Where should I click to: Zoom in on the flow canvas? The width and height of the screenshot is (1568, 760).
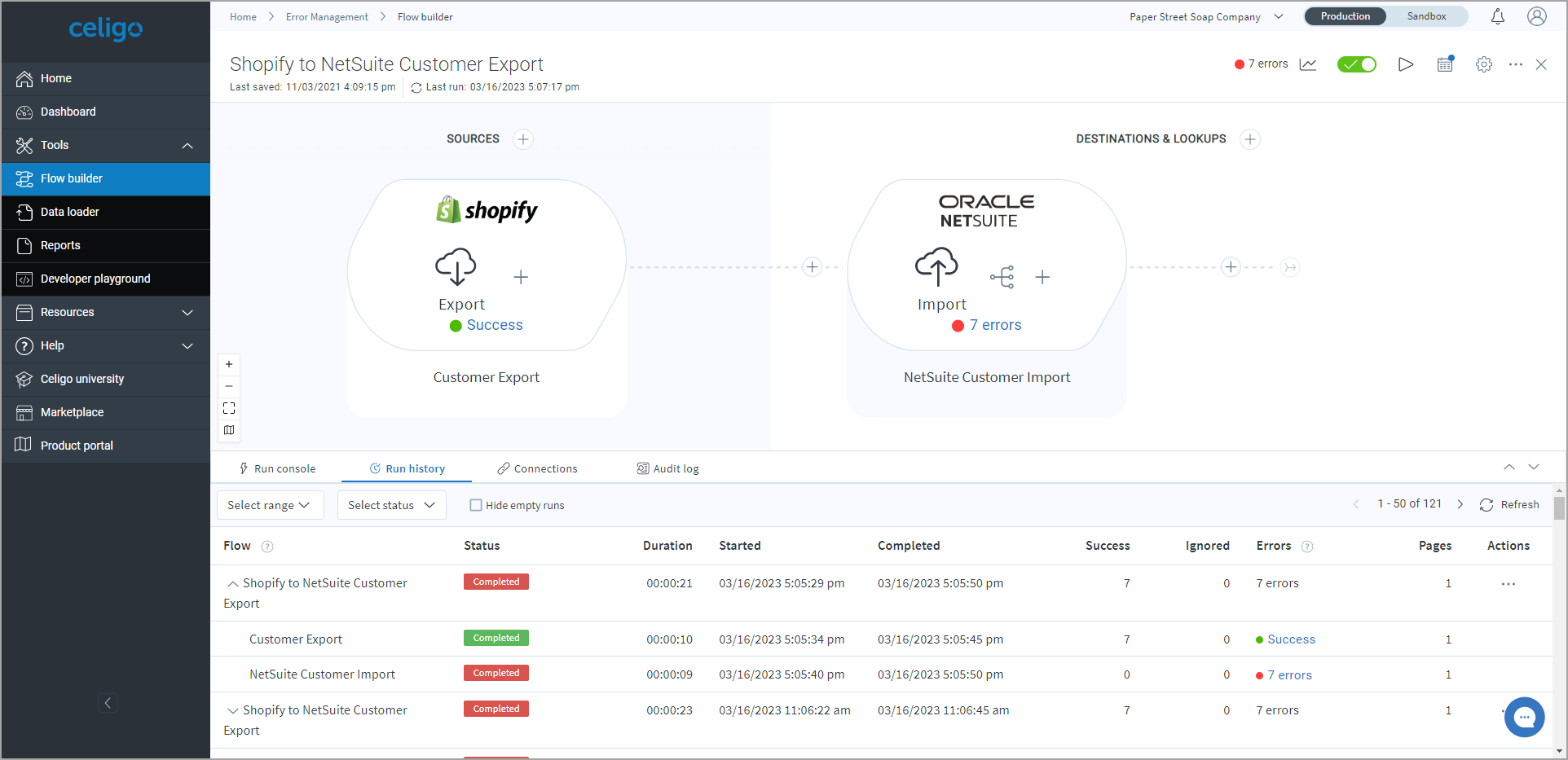tap(229, 364)
